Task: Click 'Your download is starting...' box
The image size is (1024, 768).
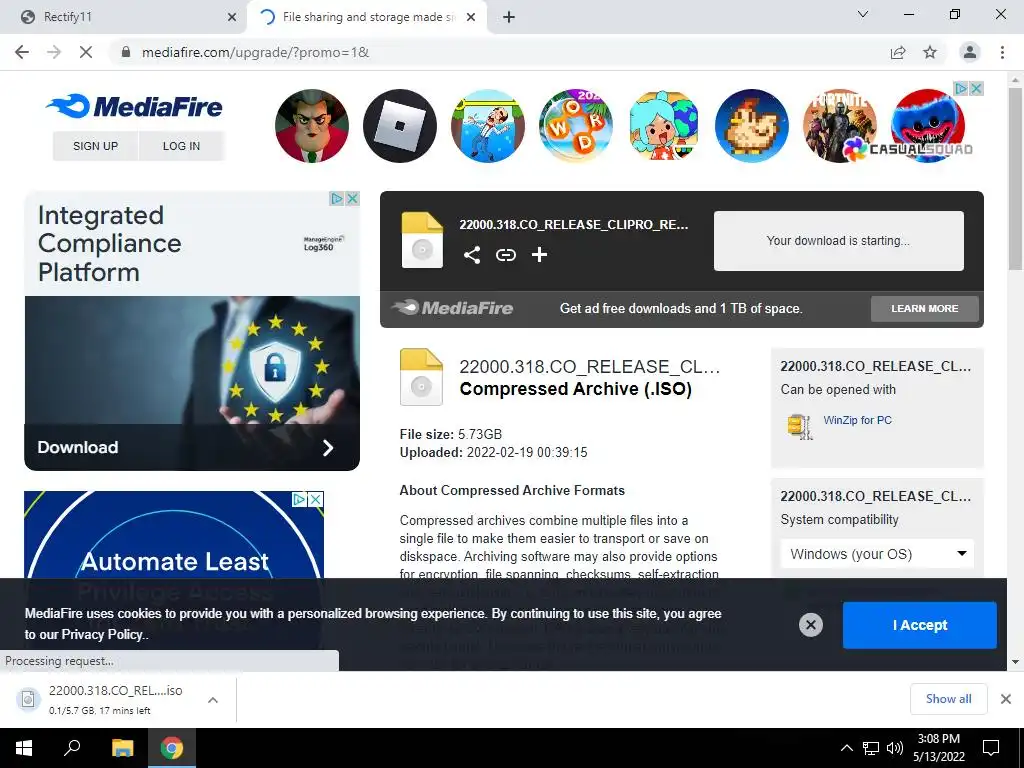Action: pos(839,240)
